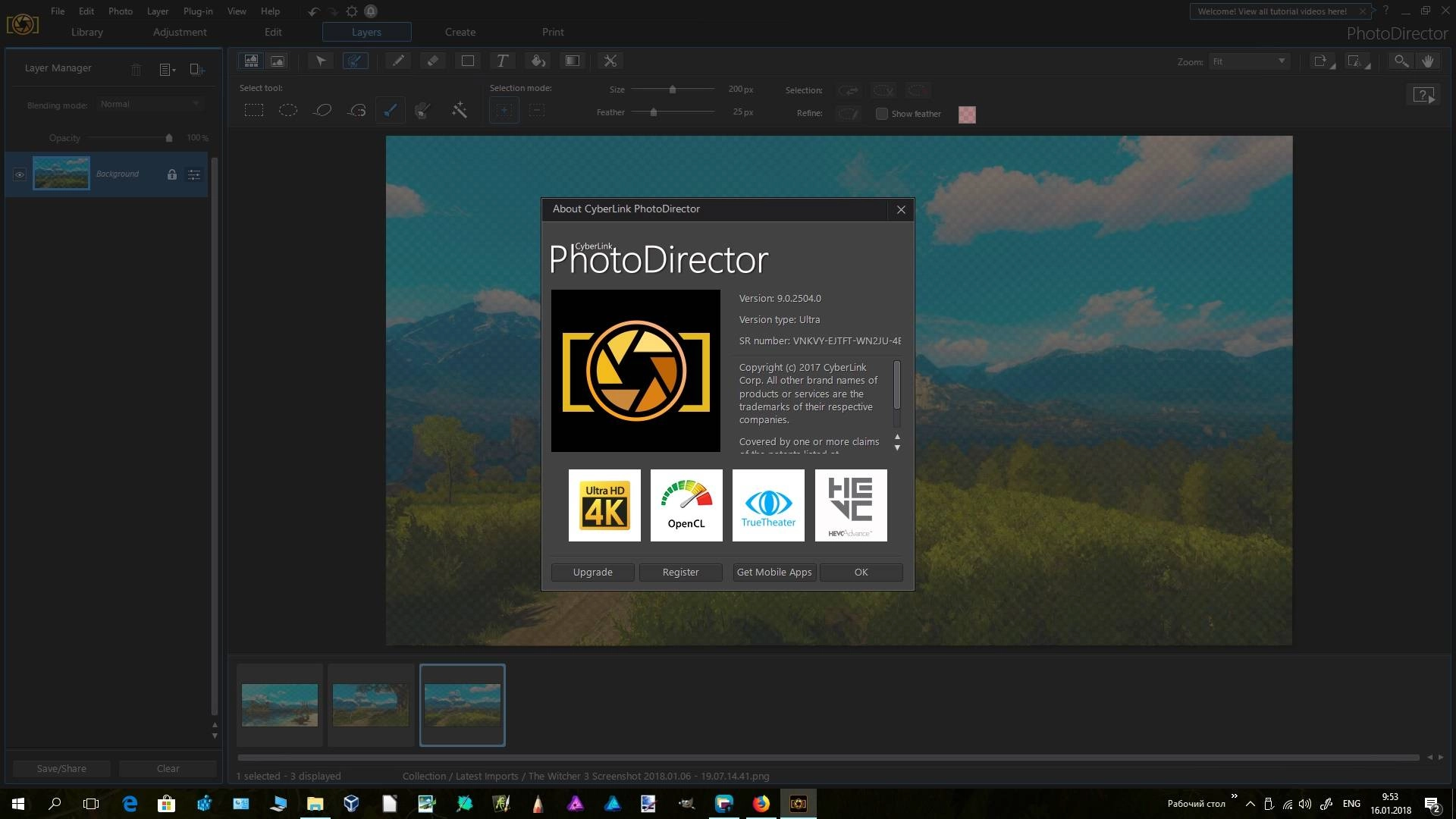Set selection mode to subtract
The width and height of the screenshot is (1456, 819).
pyautogui.click(x=537, y=111)
